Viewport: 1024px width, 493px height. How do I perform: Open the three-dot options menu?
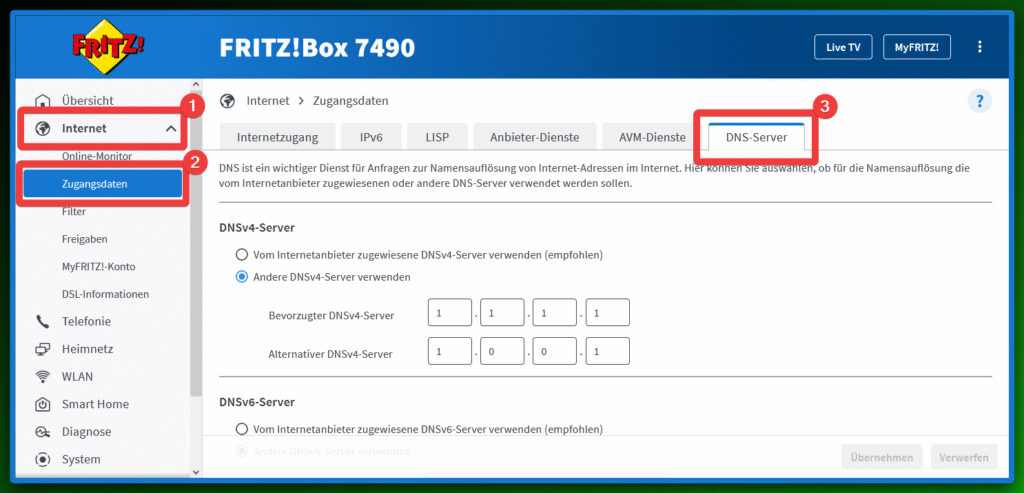point(979,47)
